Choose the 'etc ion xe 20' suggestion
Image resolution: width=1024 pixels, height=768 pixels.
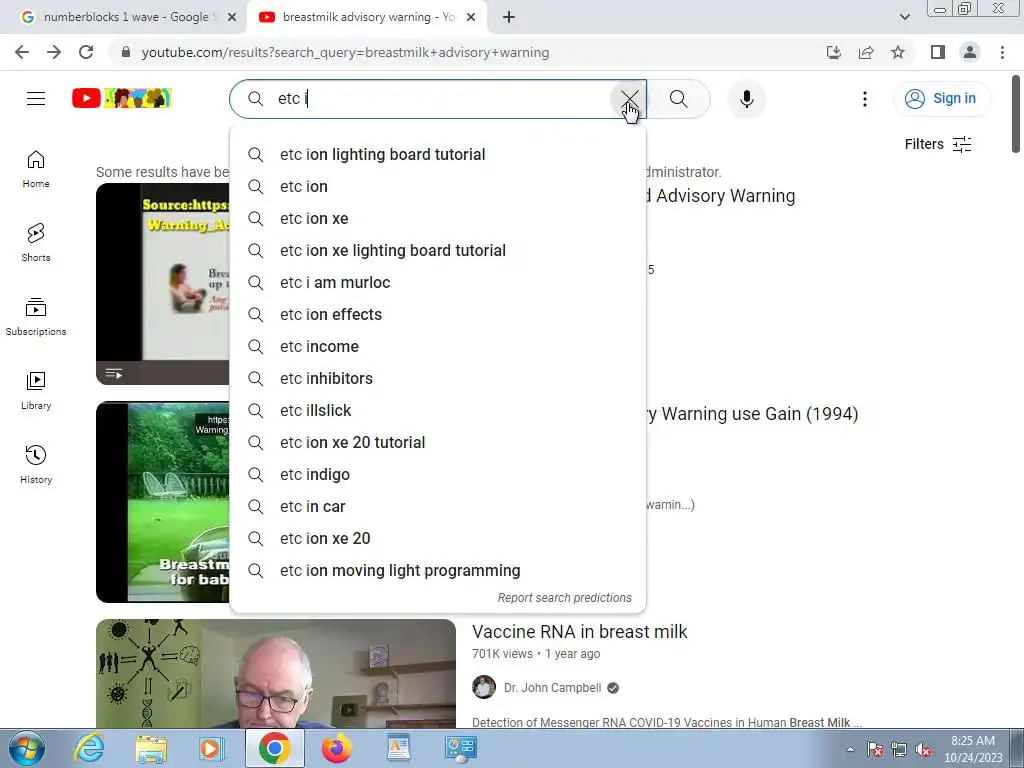pos(438,539)
